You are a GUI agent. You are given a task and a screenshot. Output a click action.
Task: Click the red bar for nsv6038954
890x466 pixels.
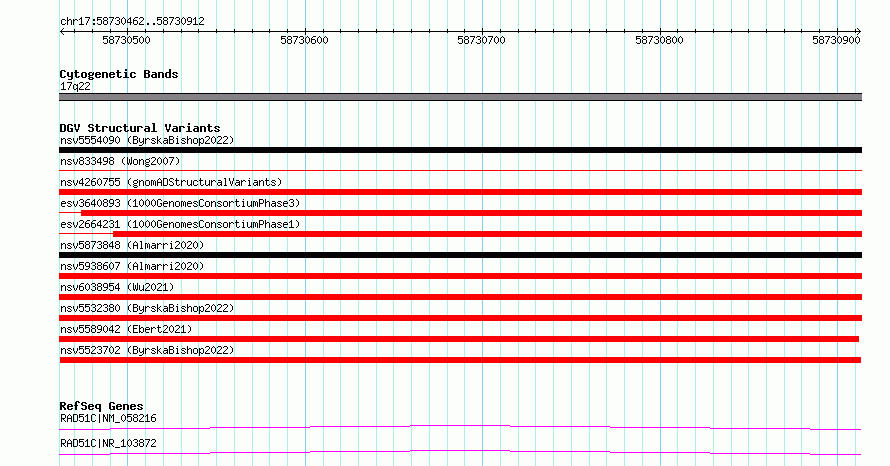[x=460, y=297]
